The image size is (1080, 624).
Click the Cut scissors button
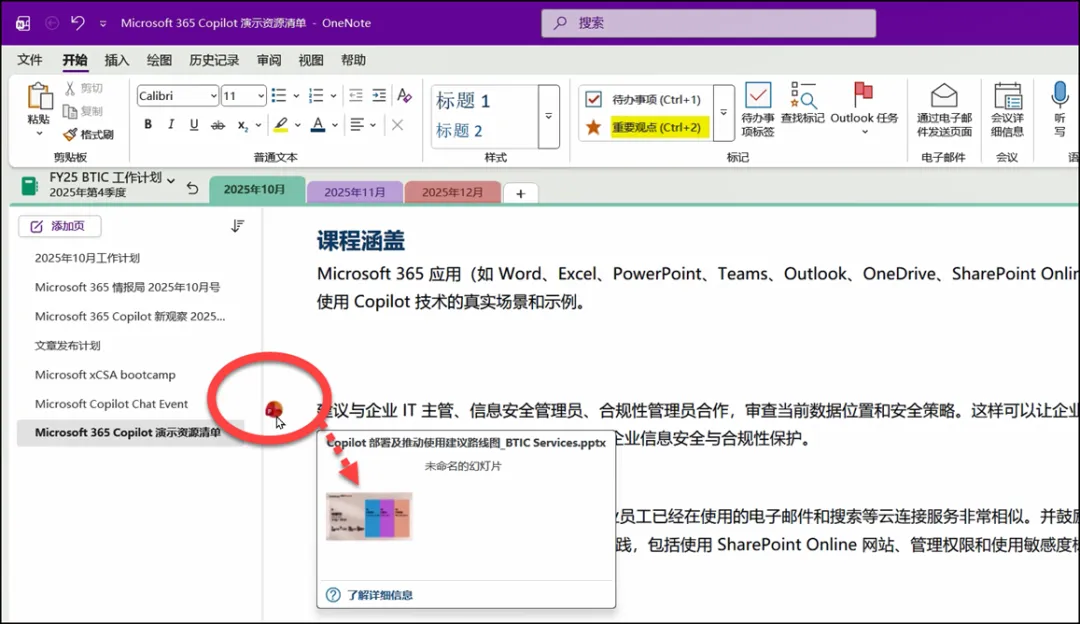83,88
